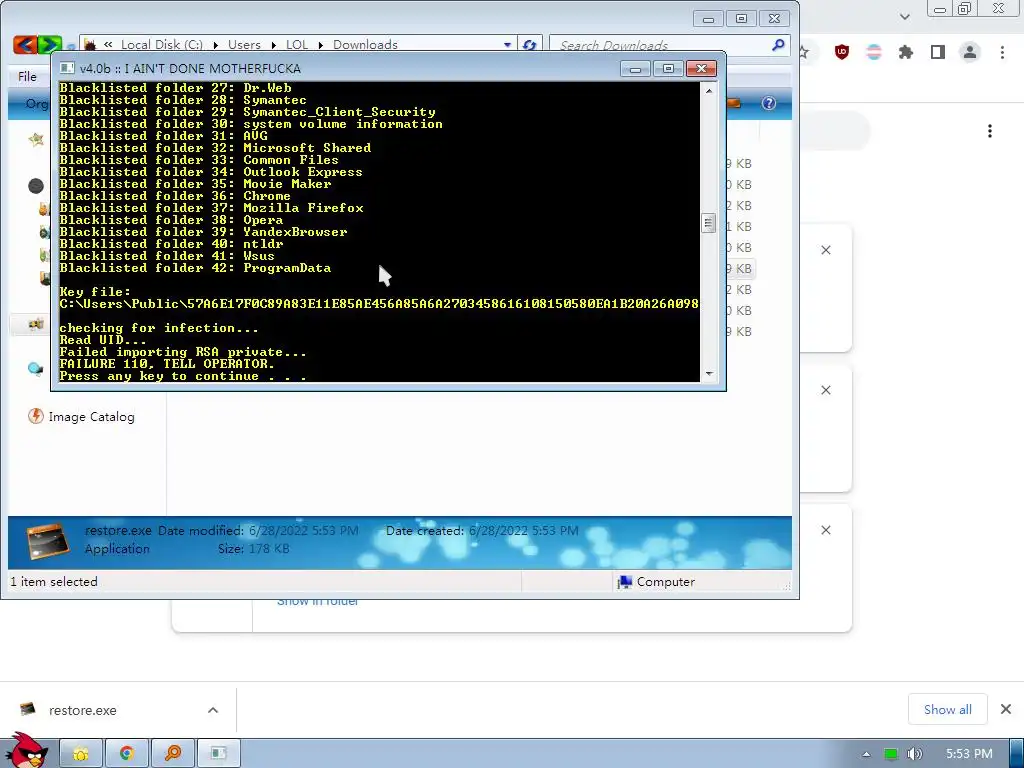Grab the console scrollbar thumb
Screen dimensions: 1024x768
[x=709, y=223]
